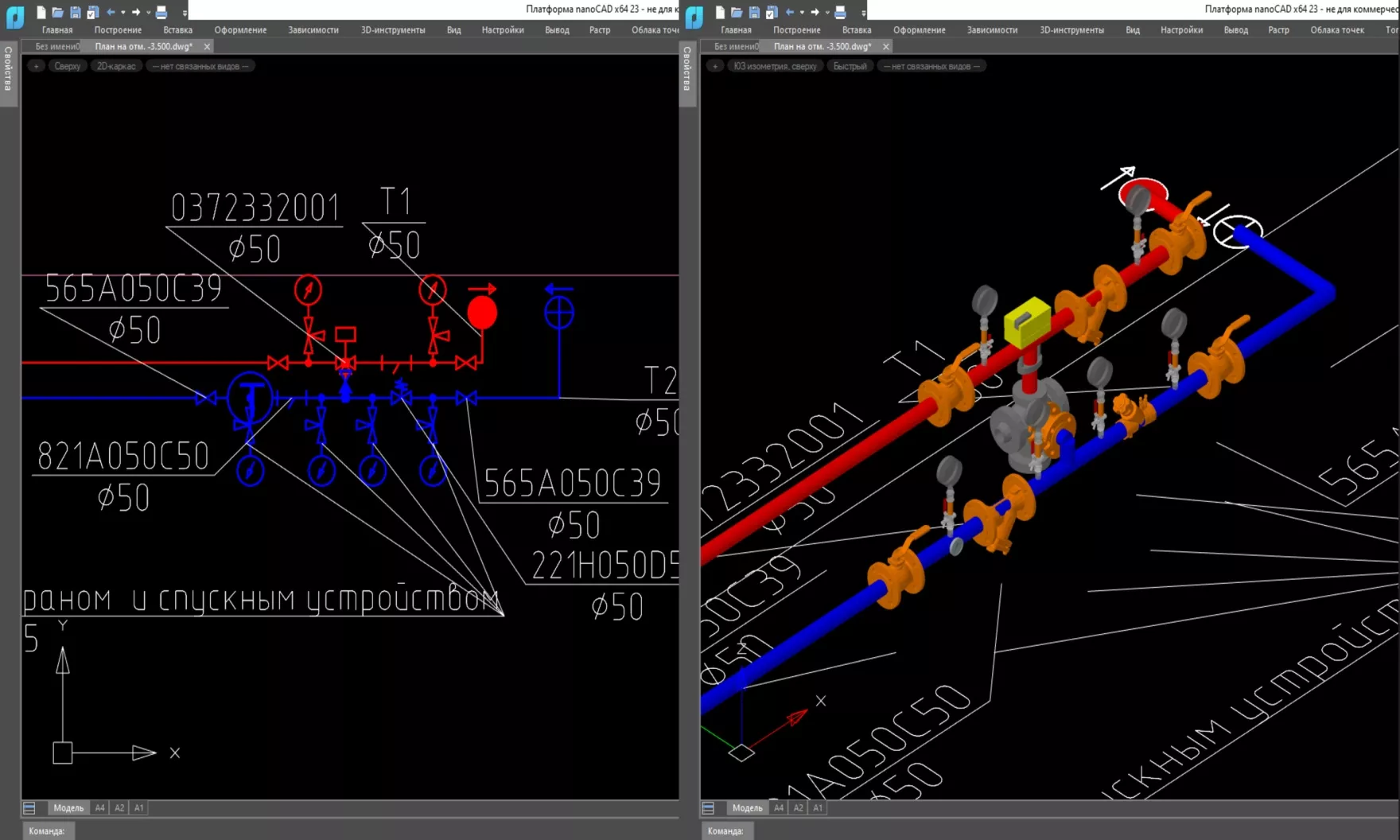
Task: Click the — нет связанных видов — label
Action: point(200,65)
